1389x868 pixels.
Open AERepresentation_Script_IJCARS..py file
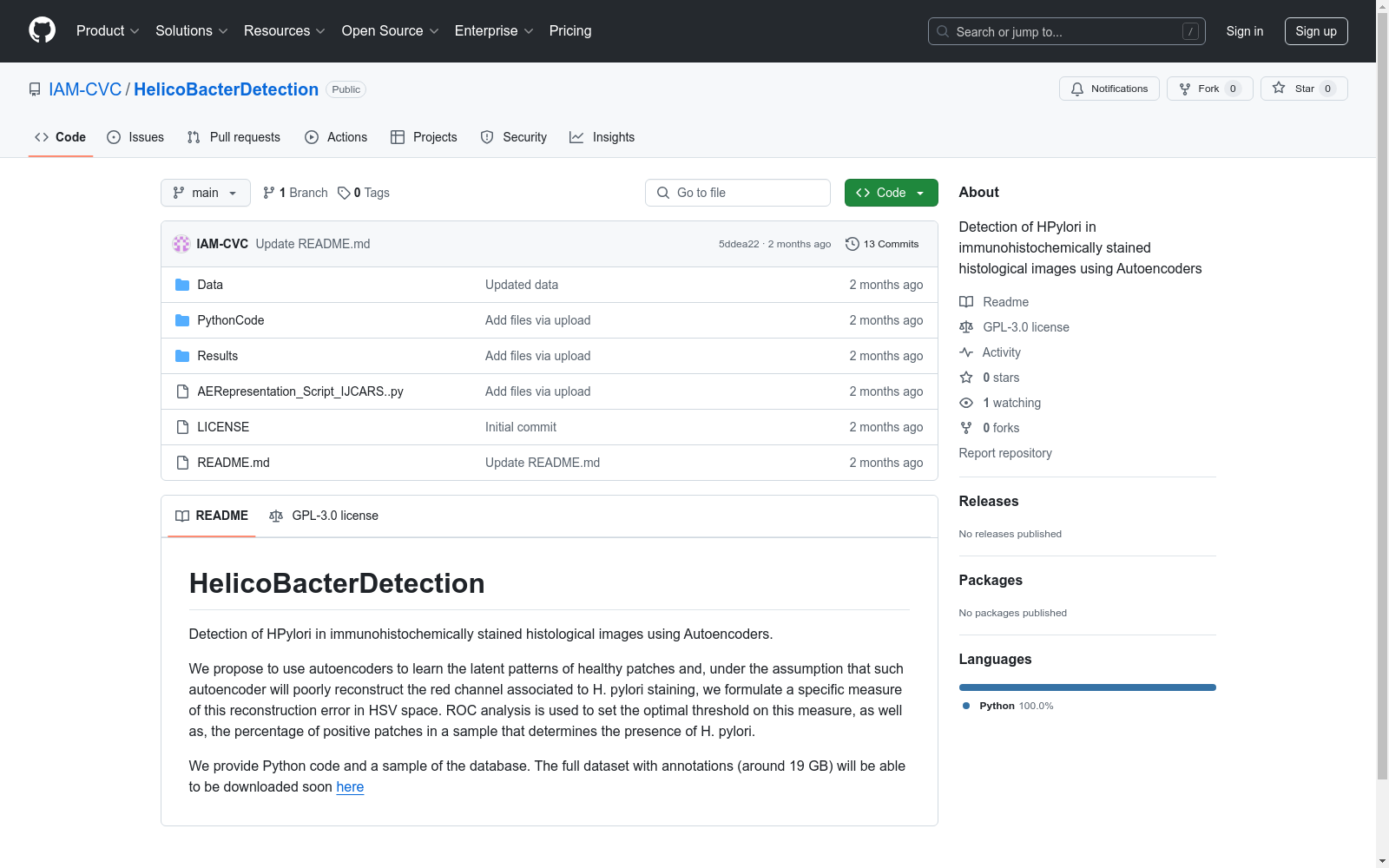pos(300,391)
